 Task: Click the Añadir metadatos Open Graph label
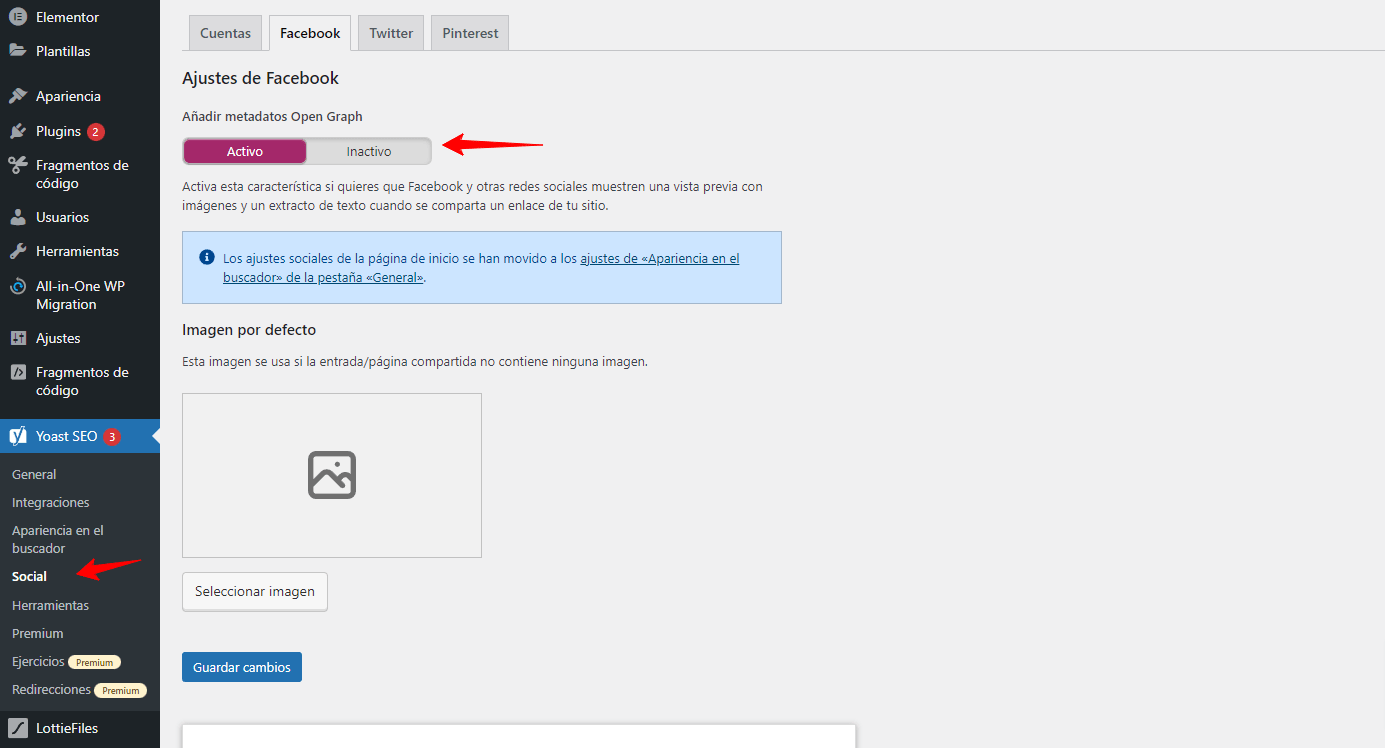click(272, 117)
